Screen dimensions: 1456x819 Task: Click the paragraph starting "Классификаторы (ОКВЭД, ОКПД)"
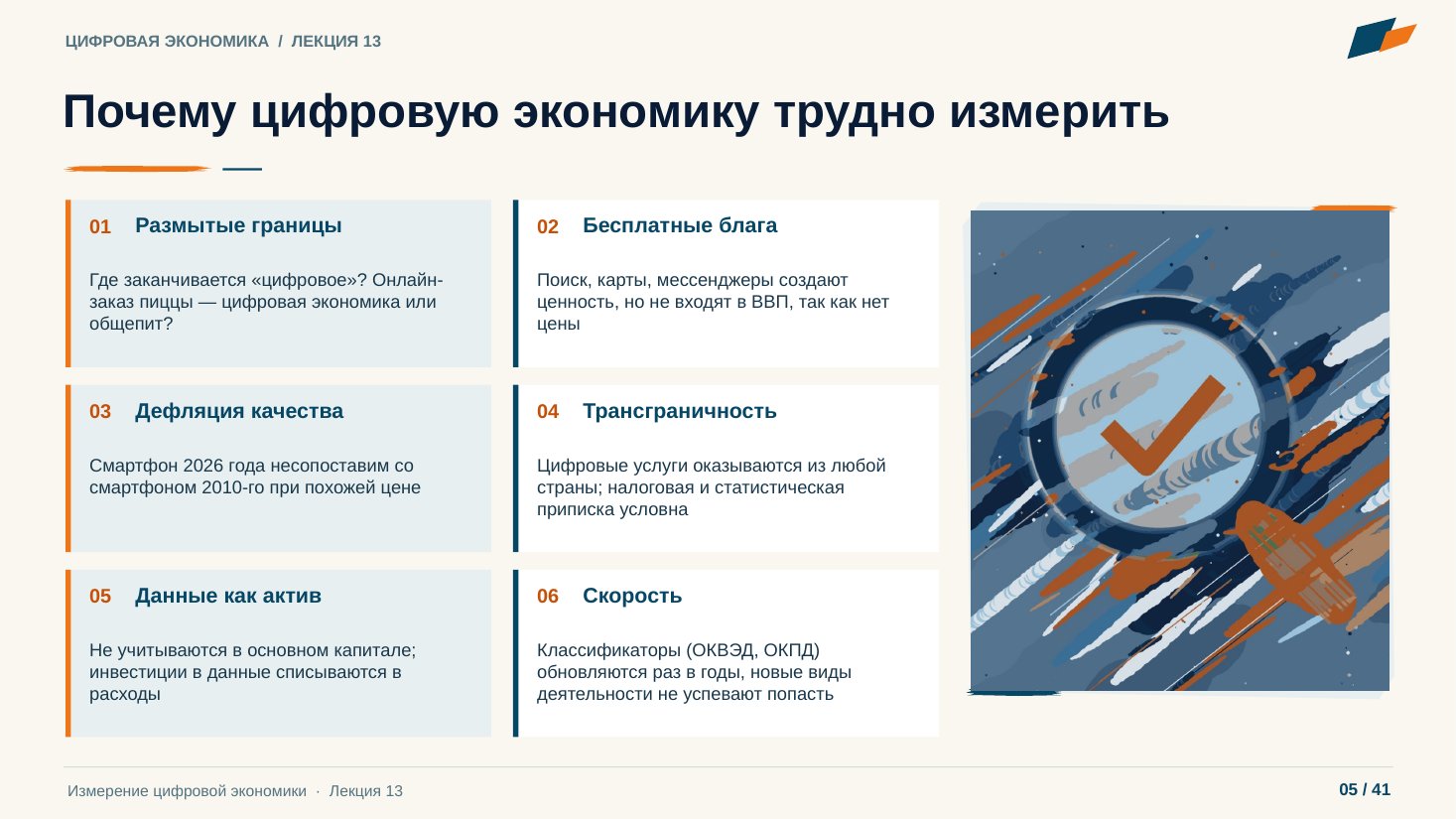[694, 672]
